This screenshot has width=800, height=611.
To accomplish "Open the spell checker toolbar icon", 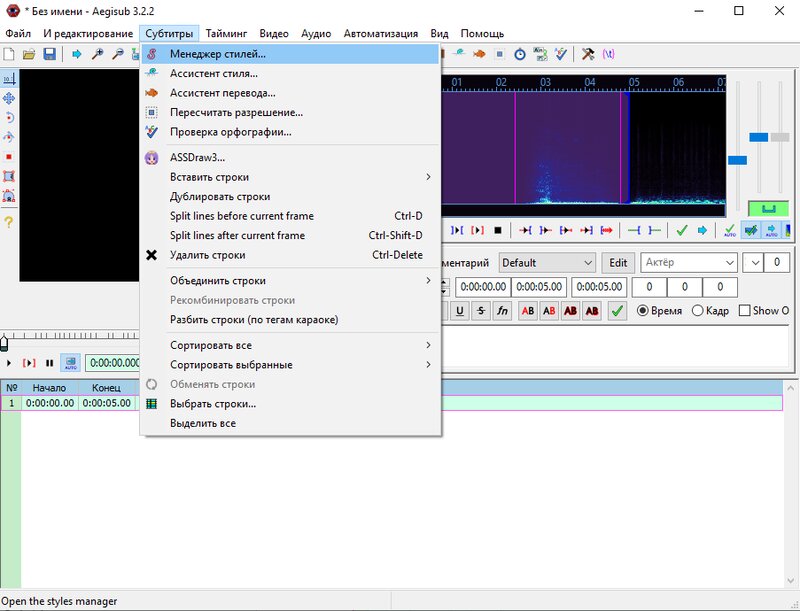I will coord(560,54).
